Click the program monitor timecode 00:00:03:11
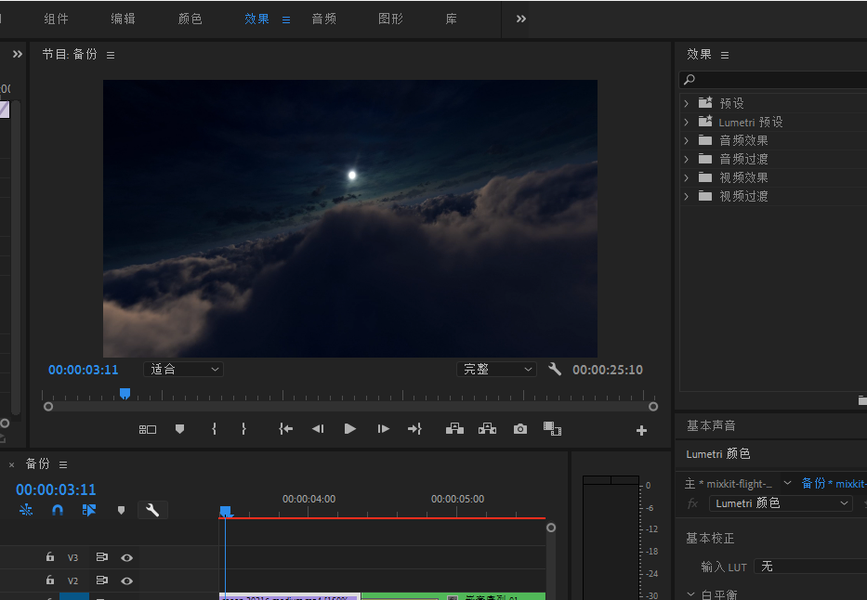Image resolution: width=867 pixels, height=600 pixels. pyautogui.click(x=83, y=370)
